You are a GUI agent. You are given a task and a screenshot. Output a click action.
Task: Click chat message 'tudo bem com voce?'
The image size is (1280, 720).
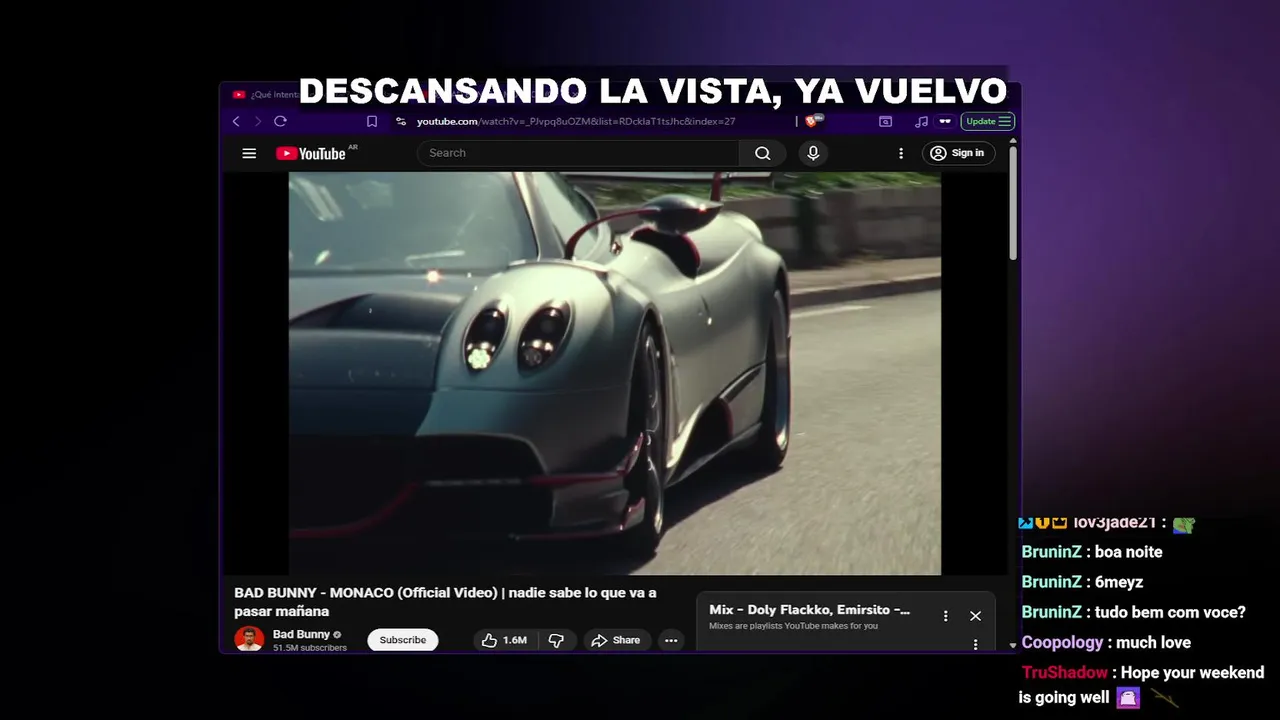[1170, 612]
